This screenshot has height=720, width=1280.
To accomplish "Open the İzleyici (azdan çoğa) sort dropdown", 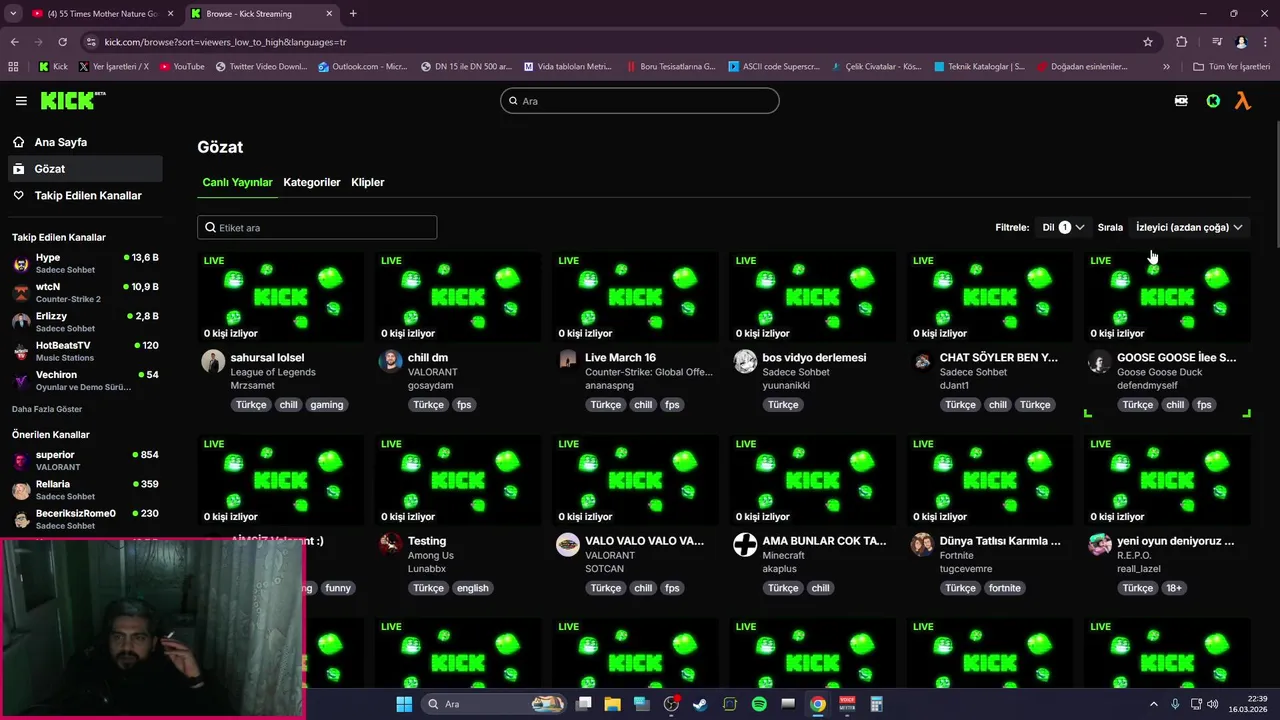I will 1188,227.
